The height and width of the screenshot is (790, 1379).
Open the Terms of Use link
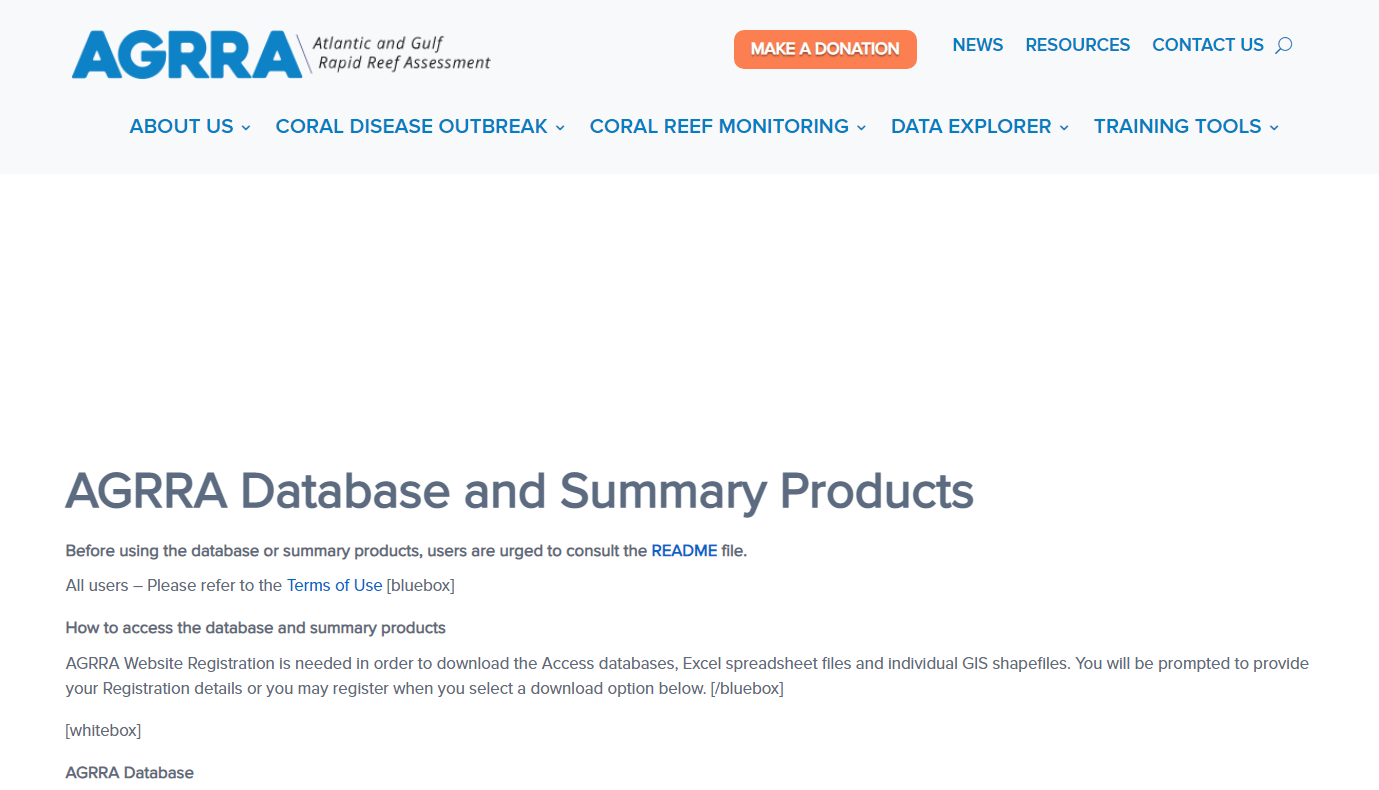click(x=334, y=586)
